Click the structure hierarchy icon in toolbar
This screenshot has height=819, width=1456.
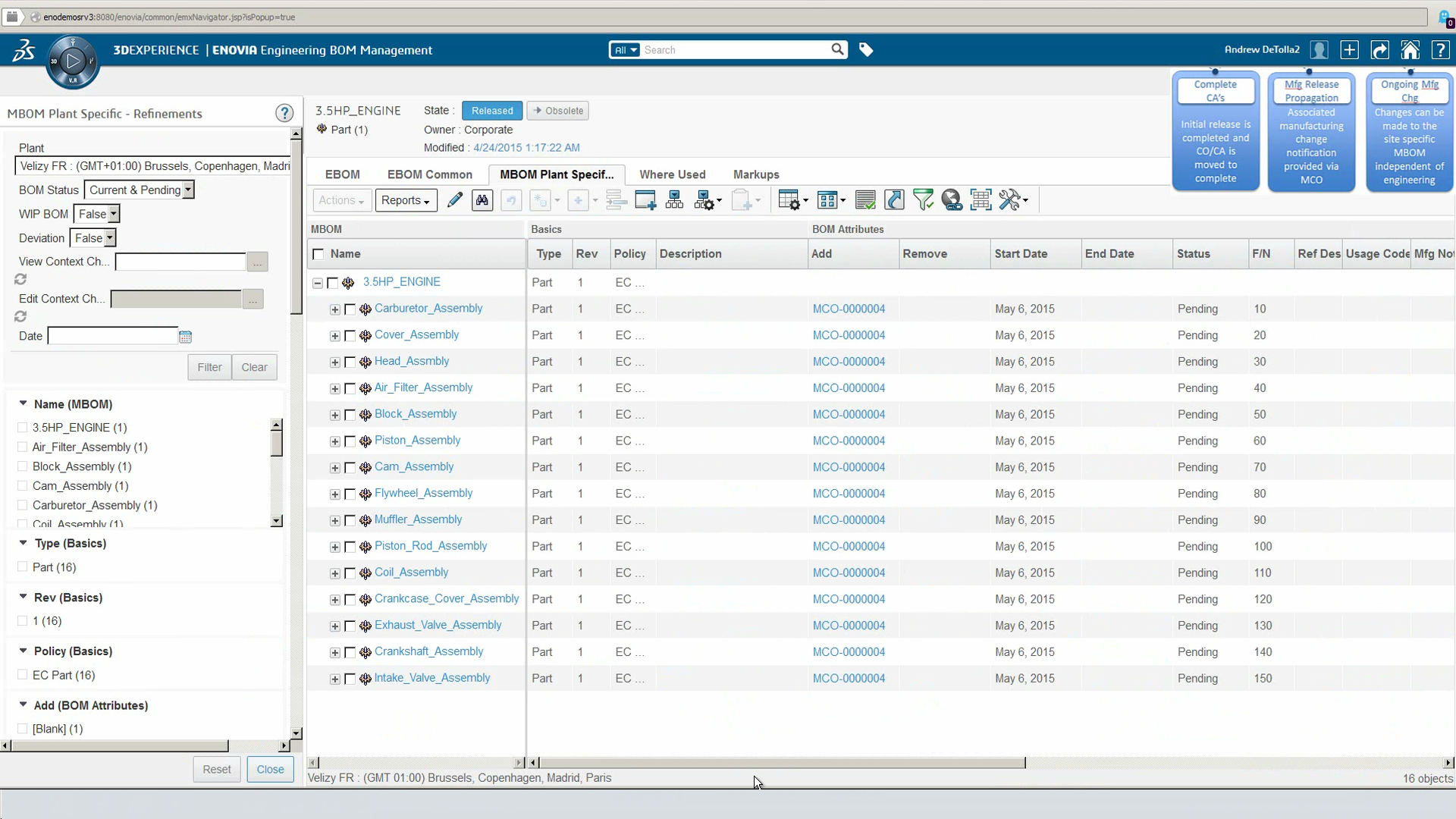tap(674, 200)
